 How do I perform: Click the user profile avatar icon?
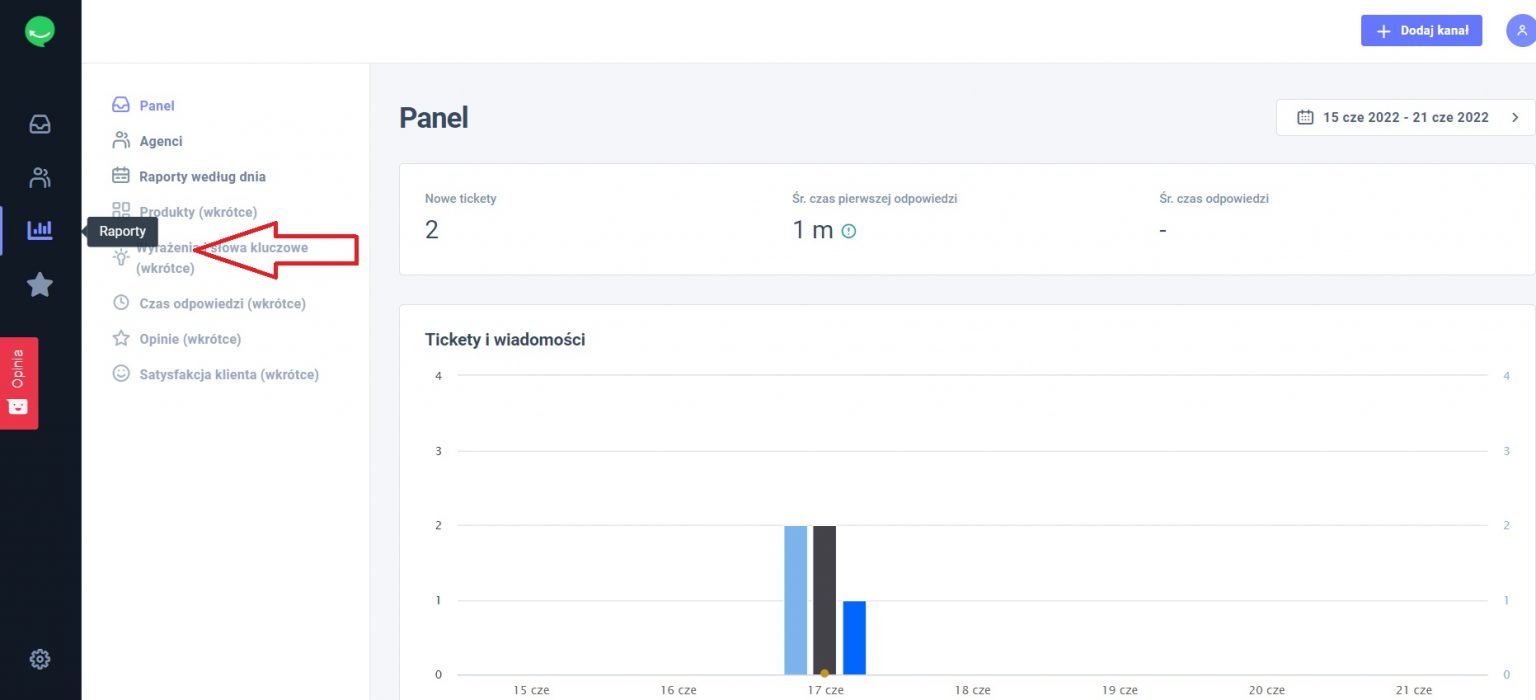1520,31
